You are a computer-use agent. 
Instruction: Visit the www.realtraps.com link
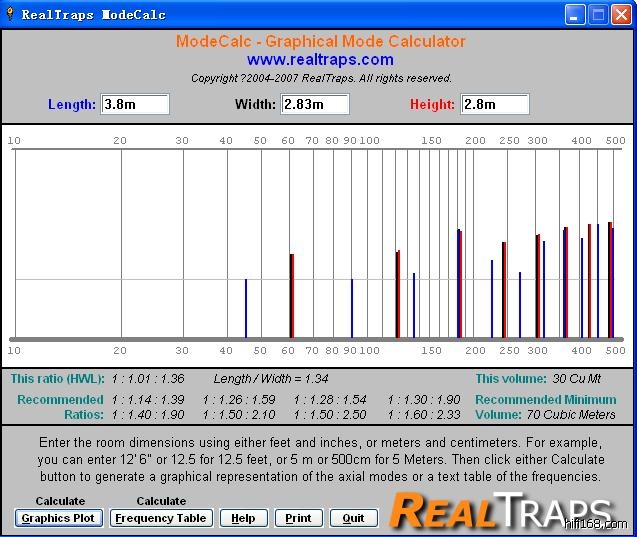[320, 60]
